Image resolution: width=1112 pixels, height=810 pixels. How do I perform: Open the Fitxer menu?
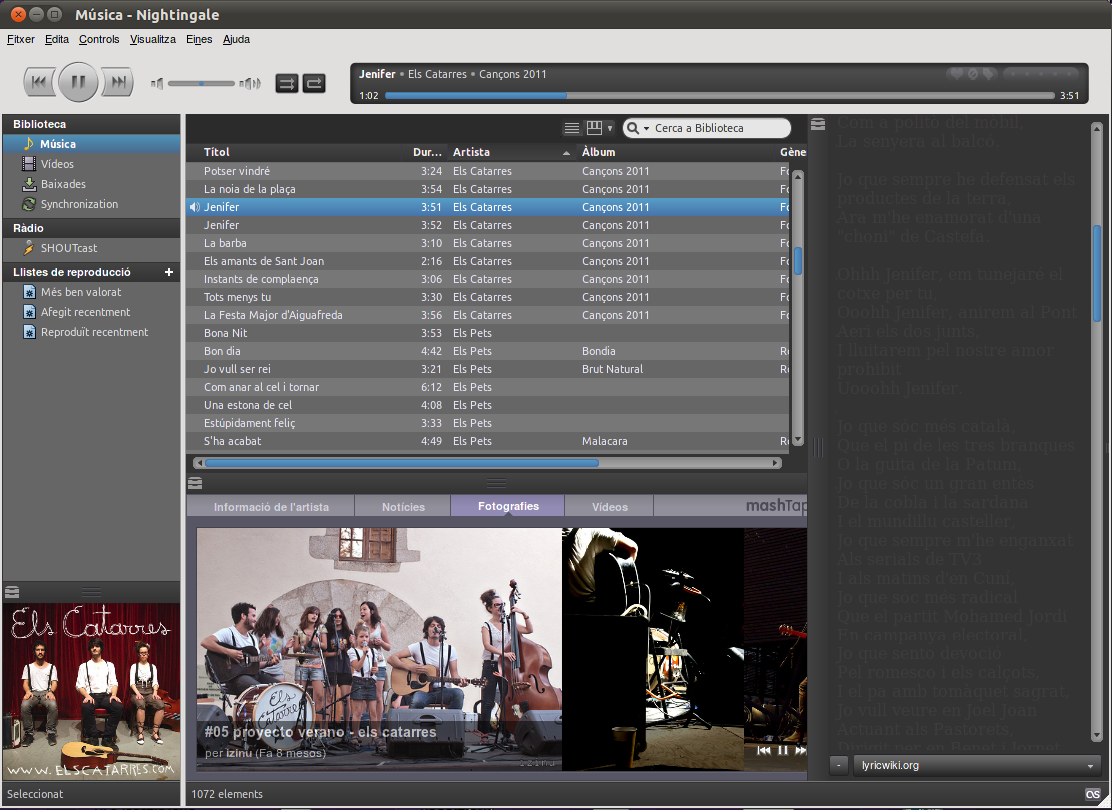[x=21, y=39]
